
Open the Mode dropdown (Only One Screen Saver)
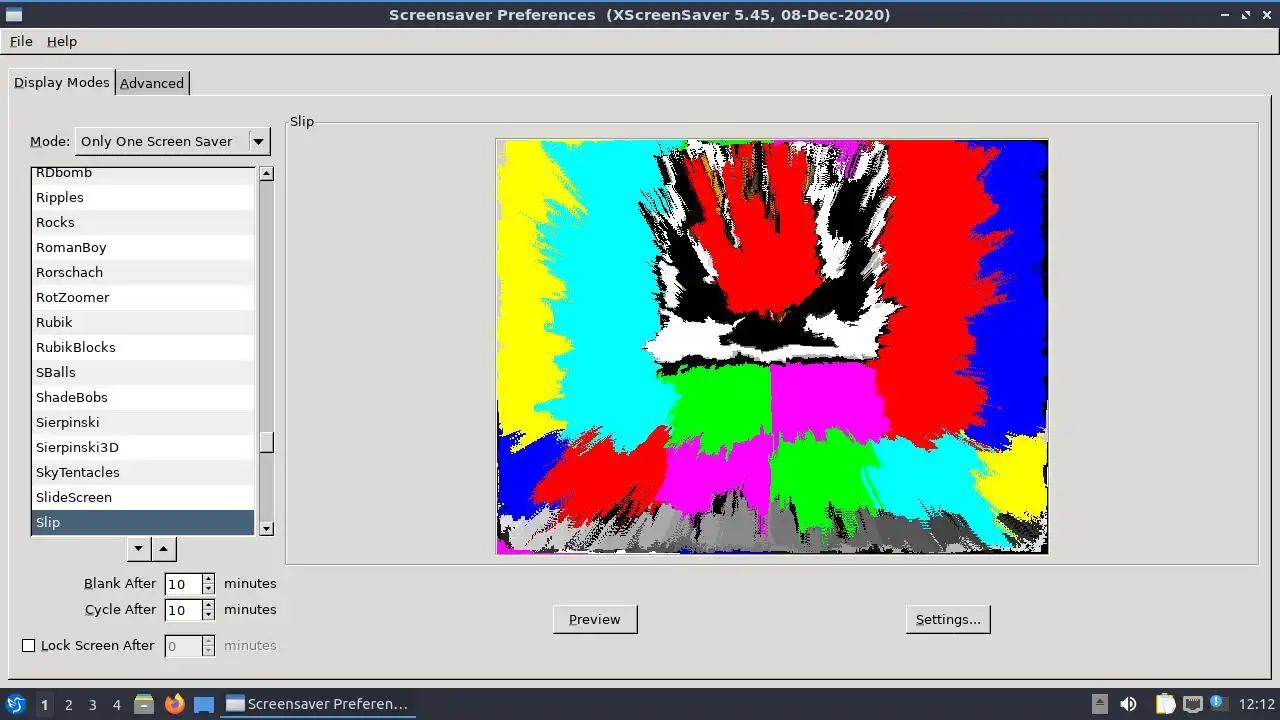pyautogui.click(x=172, y=141)
